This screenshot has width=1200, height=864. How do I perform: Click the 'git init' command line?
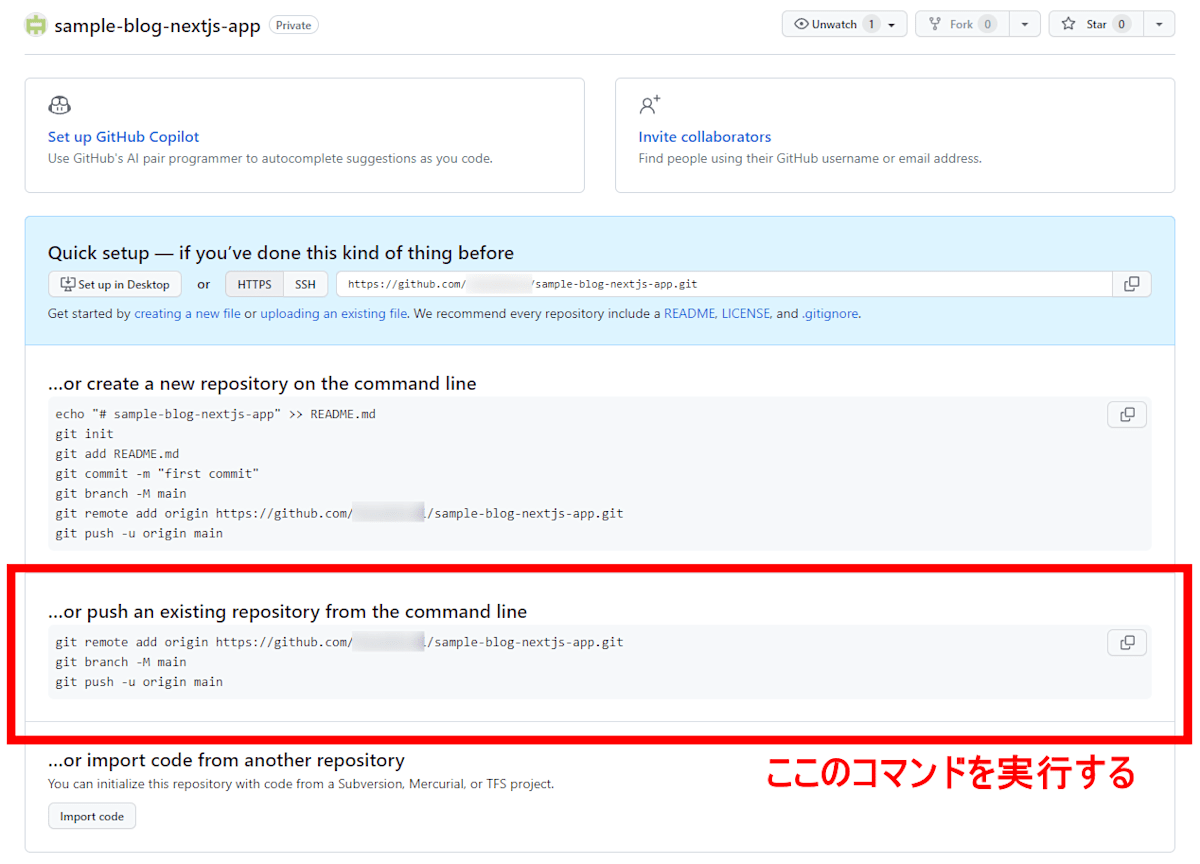(85, 434)
